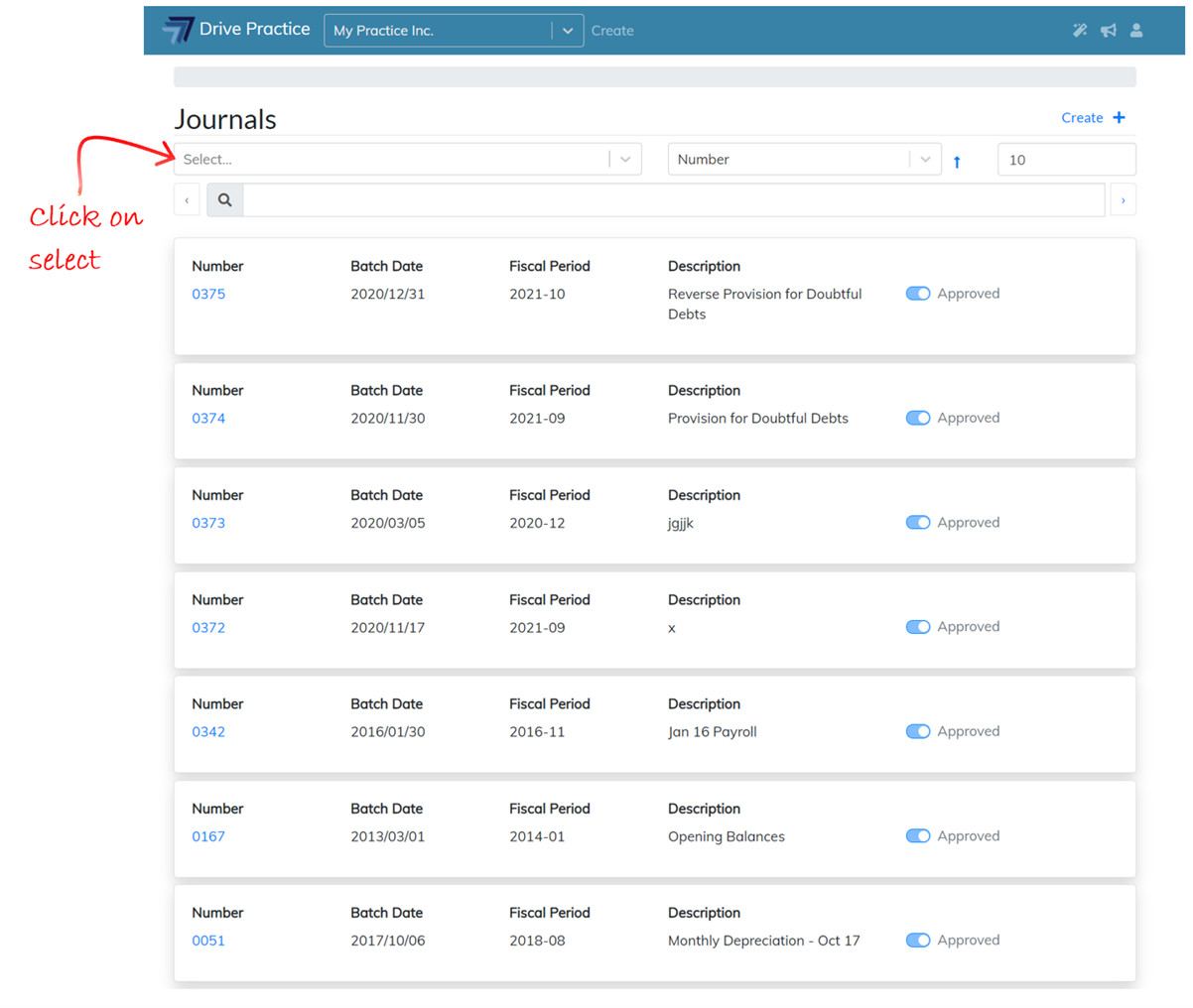Screen dimensions: 1193x1008
Task: Open the My Practice Inc. company dropdown
Action: tap(454, 31)
